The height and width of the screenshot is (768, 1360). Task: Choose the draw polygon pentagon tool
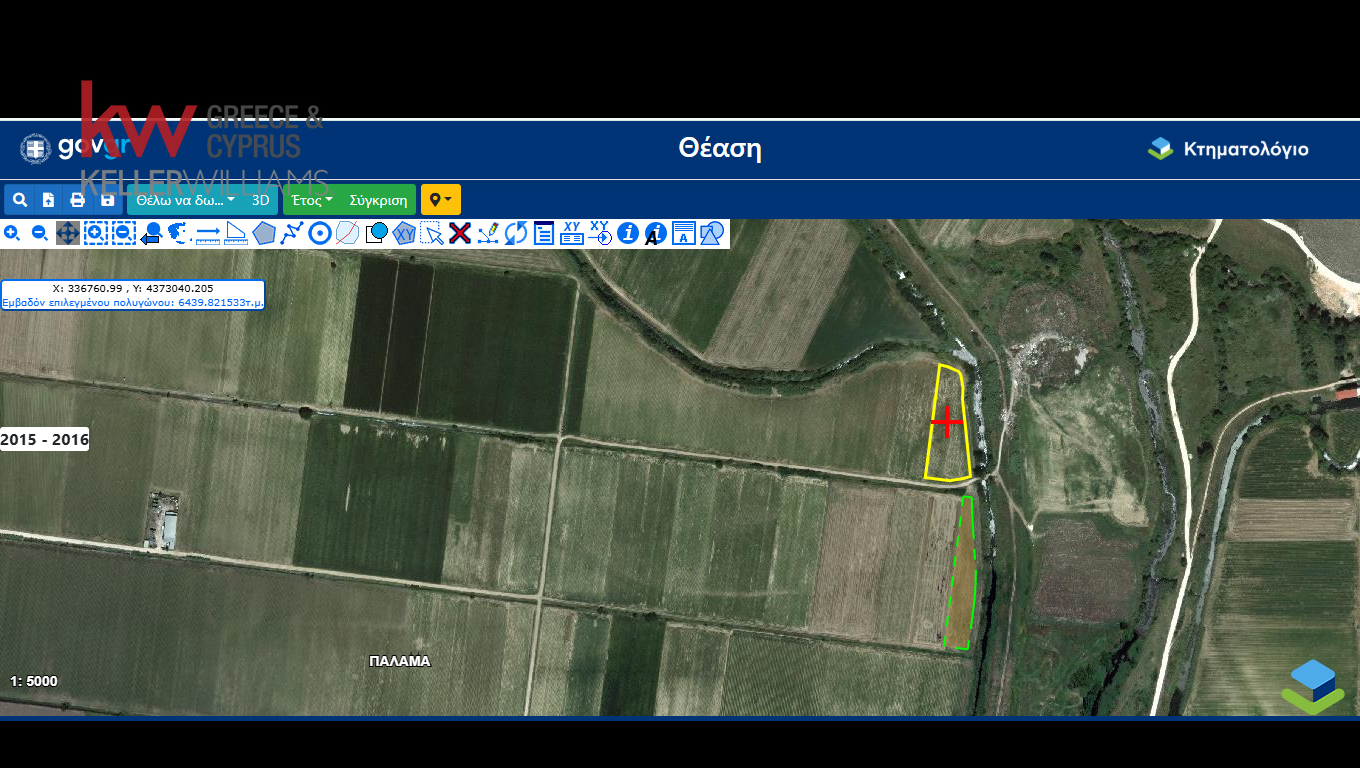coord(264,233)
